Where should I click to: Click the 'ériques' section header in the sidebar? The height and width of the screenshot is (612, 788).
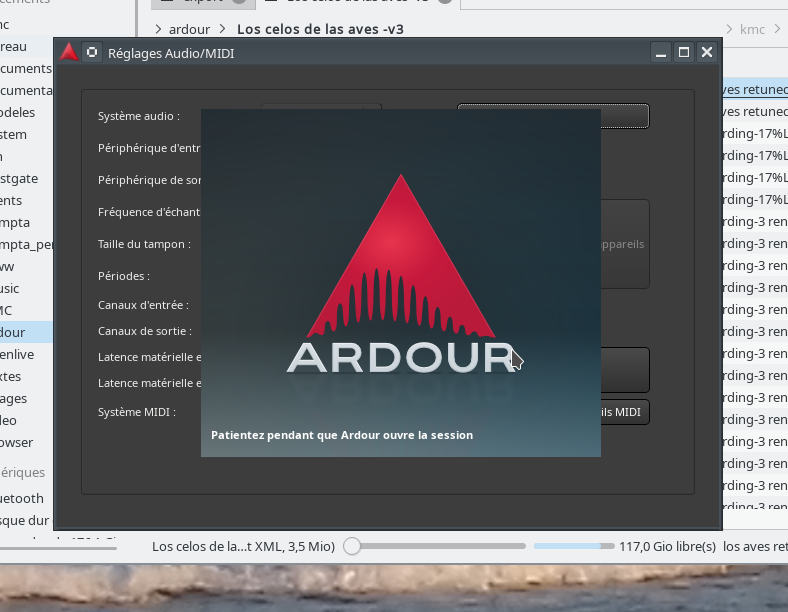[x=23, y=473]
